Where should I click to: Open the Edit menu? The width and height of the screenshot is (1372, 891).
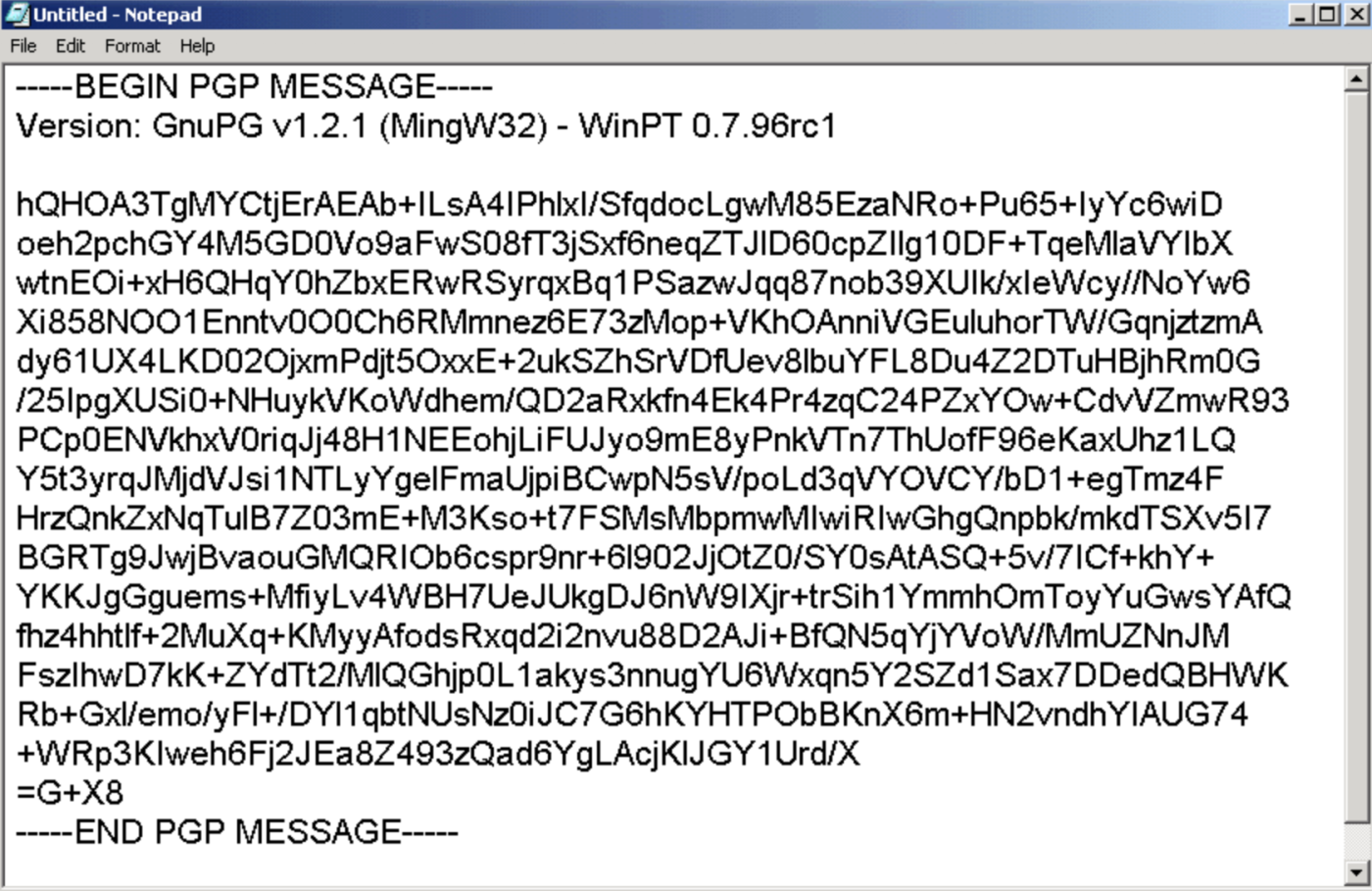(70, 46)
